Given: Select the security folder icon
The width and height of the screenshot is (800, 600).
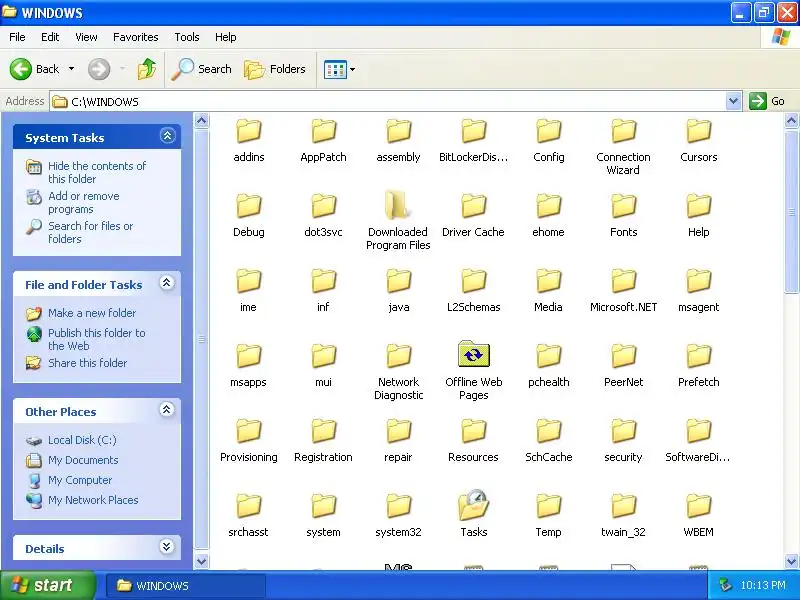Looking at the screenshot, I should tap(623, 431).
